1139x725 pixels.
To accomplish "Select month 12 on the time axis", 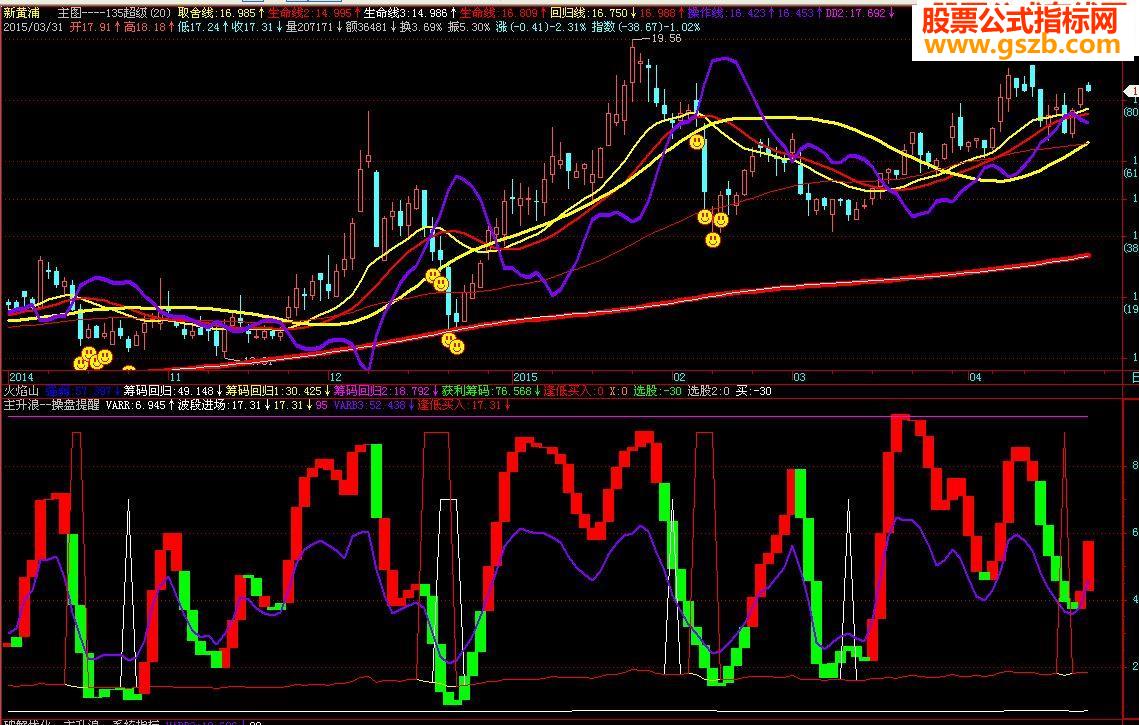I will click(x=335, y=377).
